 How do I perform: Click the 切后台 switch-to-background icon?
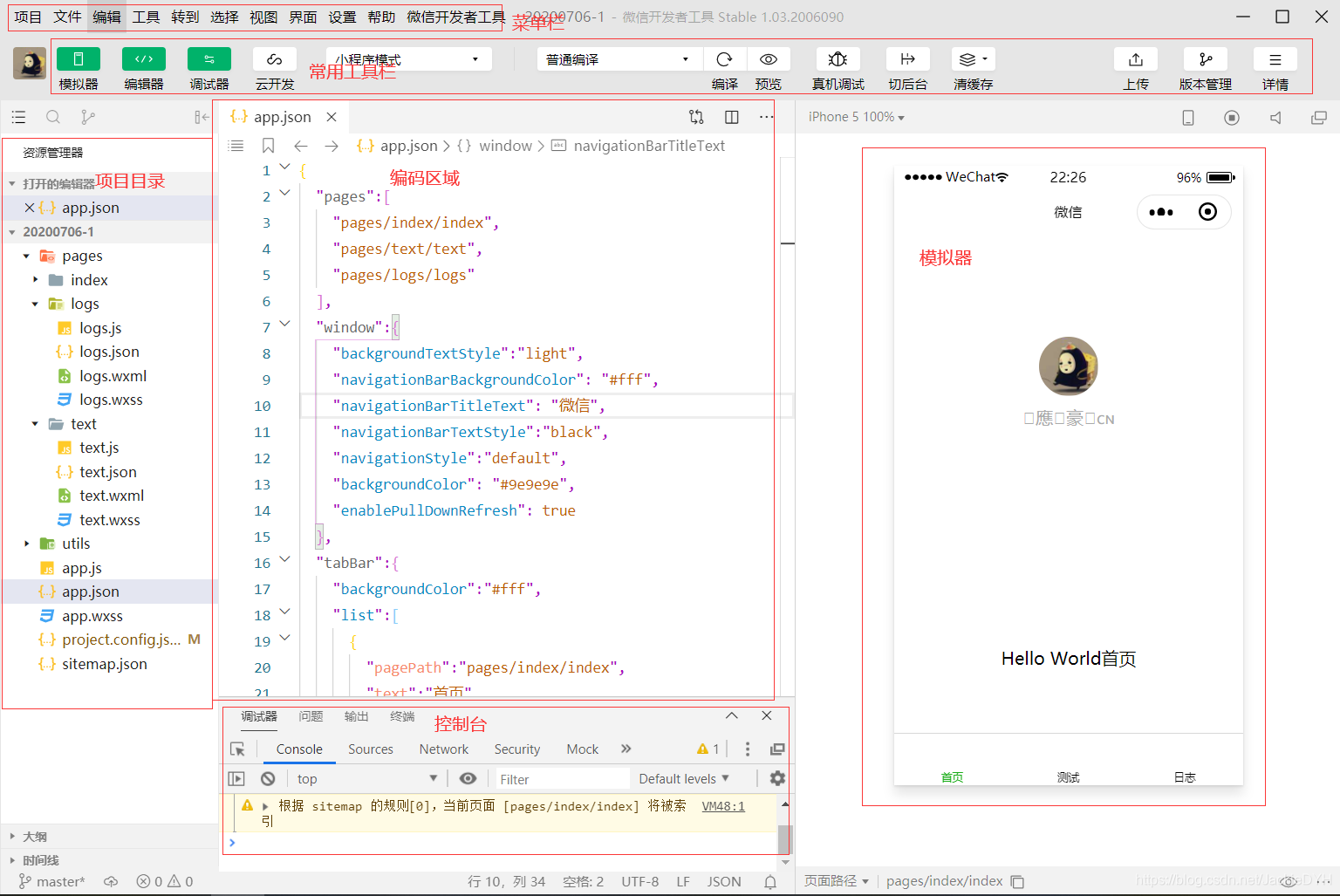point(908,59)
